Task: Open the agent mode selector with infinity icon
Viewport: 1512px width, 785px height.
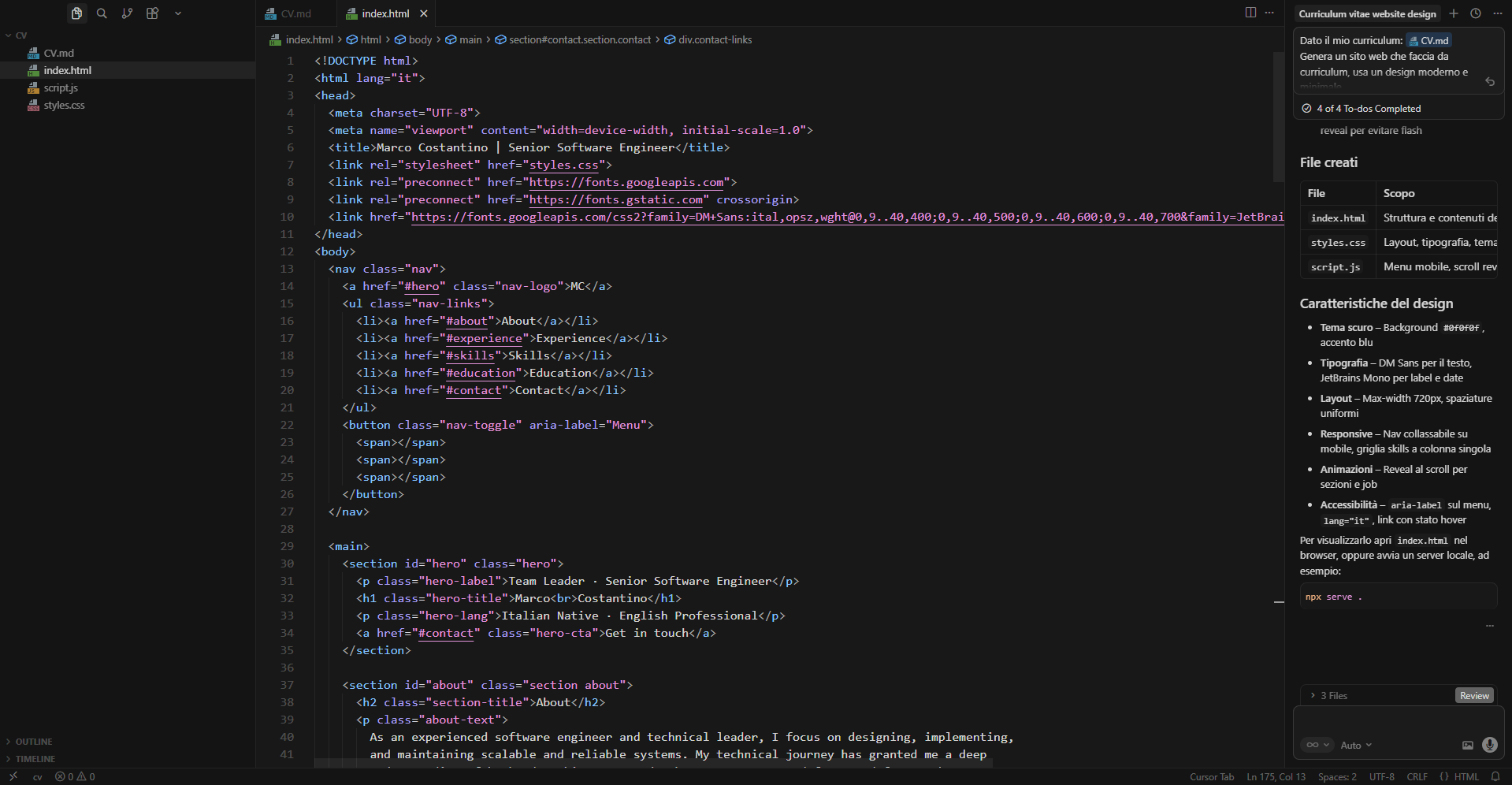Action: [x=1317, y=745]
